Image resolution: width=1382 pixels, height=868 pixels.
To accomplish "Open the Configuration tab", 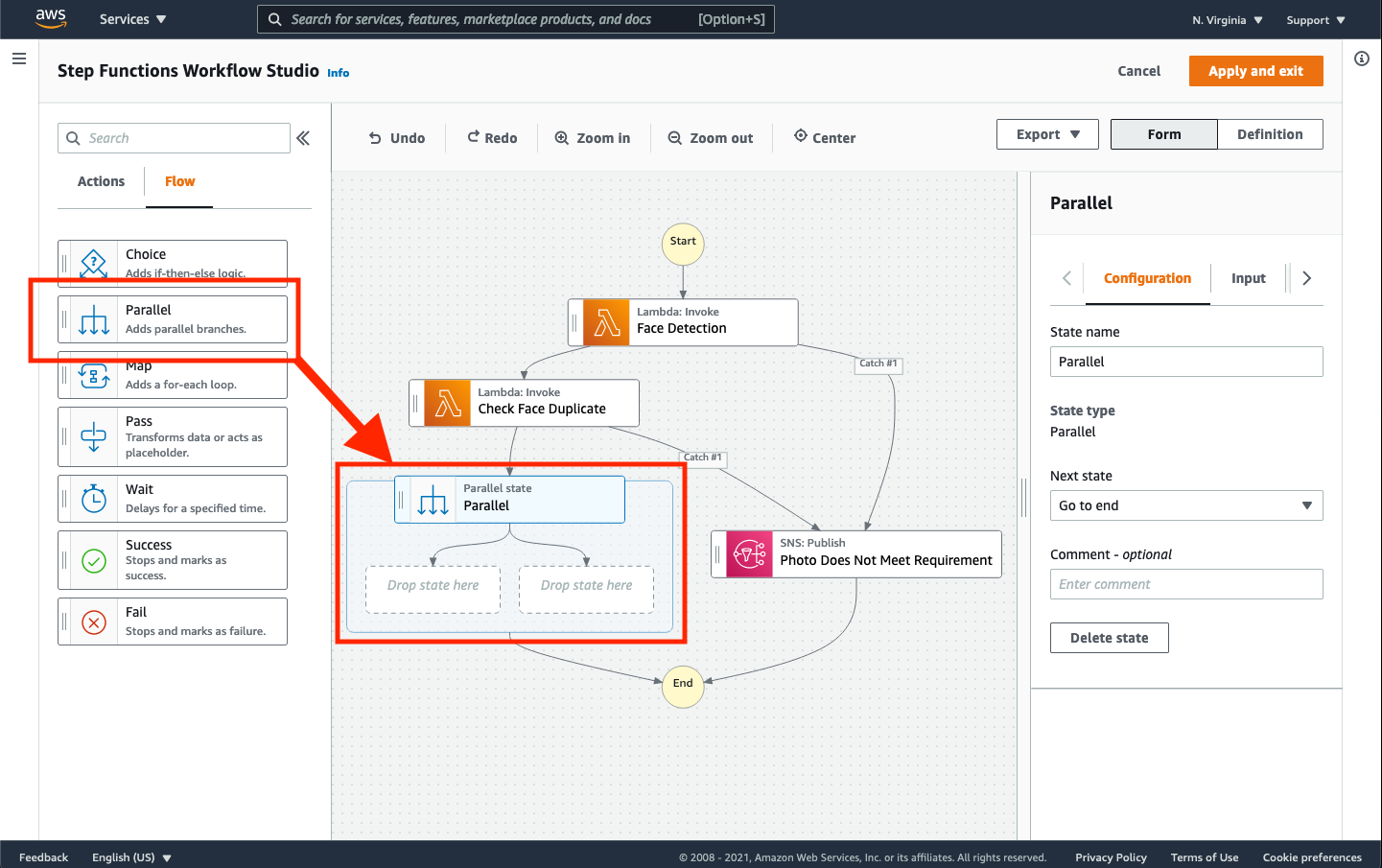I will 1147,278.
